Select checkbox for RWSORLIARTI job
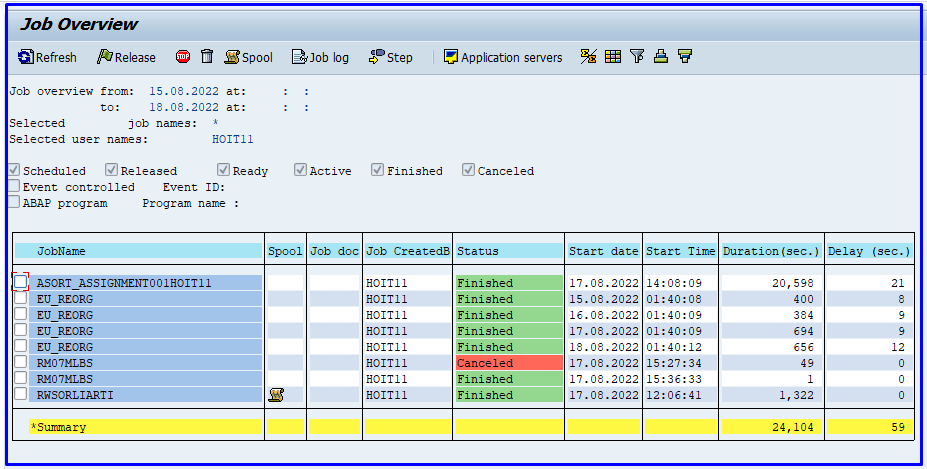 21,393
